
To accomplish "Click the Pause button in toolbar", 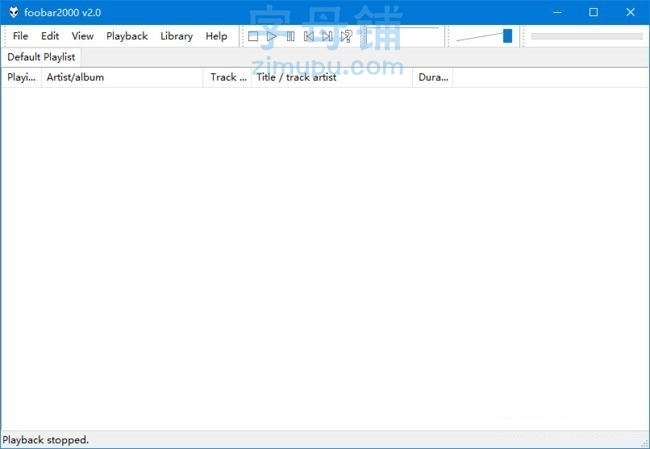I will tap(291, 36).
